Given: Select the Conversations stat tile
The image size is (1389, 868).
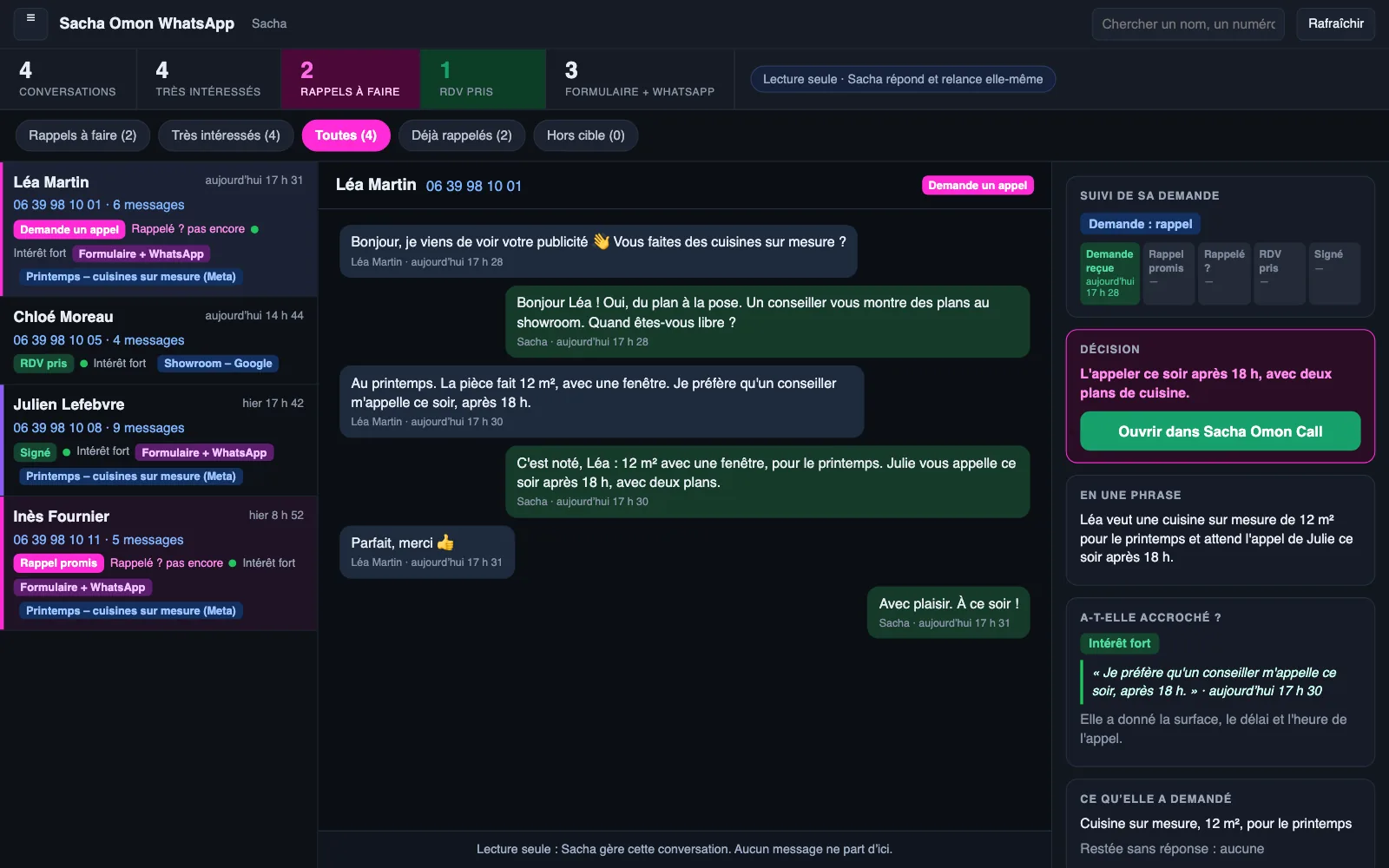Looking at the screenshot, I should coord(68,79).
